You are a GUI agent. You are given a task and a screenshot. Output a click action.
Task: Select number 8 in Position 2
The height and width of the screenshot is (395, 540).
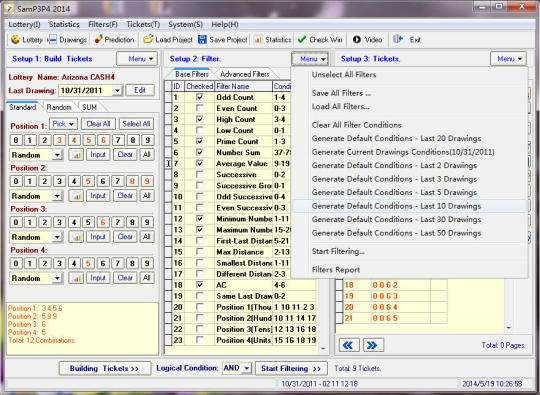click(132, 181)
